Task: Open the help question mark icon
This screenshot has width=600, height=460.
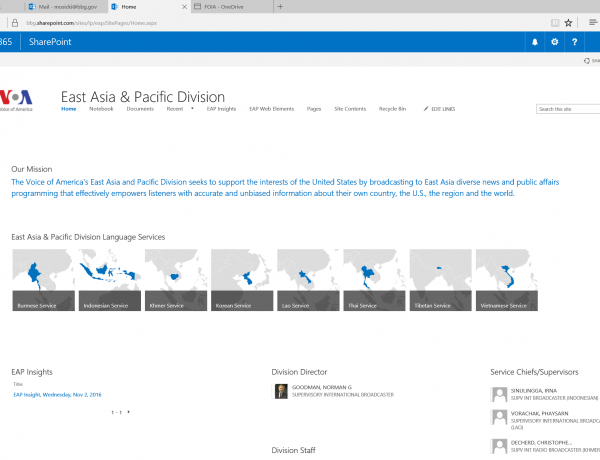Action: click(x=574, y=42)
